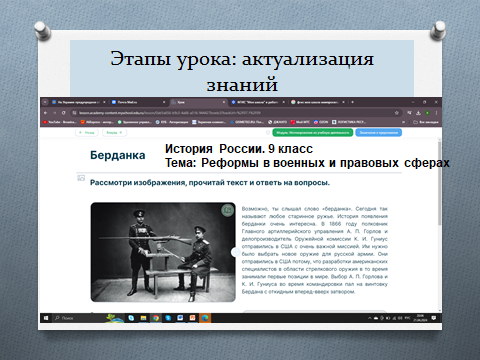Go to the previous lesson page with Назад
This screenshot has width=480, height=360.
[87, 133]
